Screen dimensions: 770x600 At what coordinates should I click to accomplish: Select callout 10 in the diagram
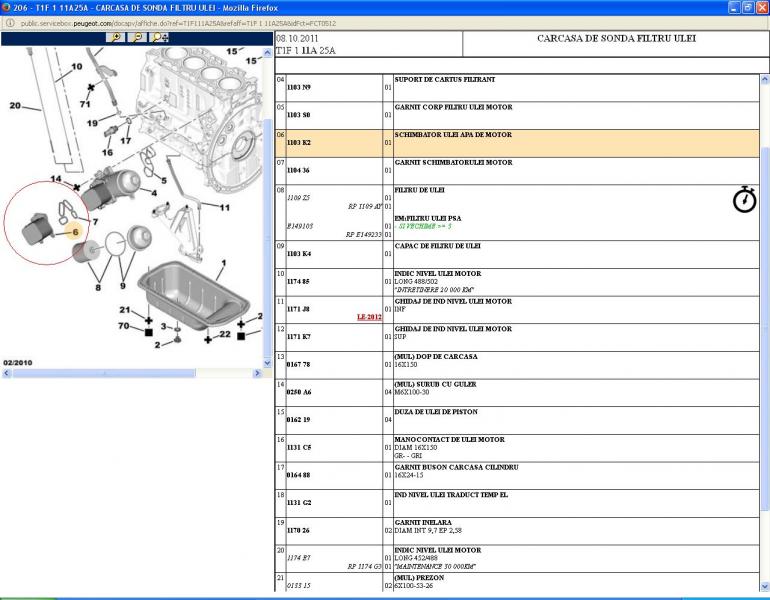77,66
